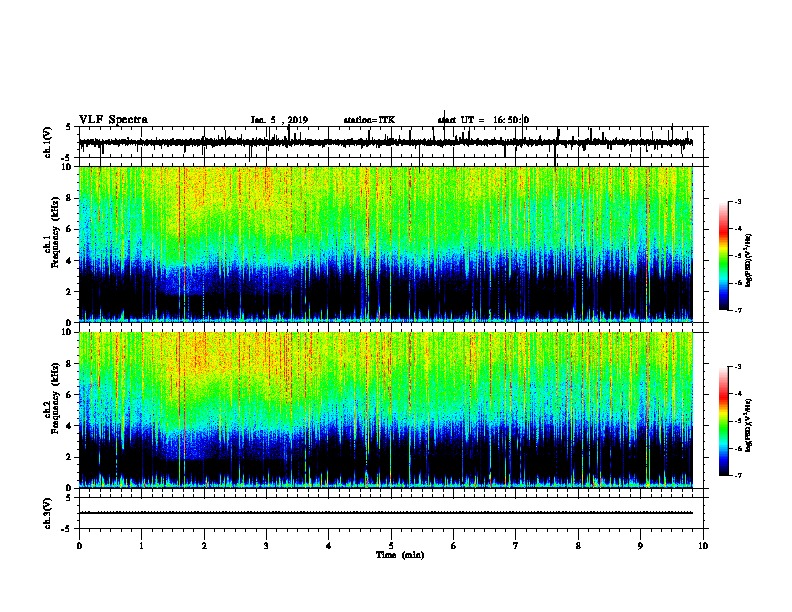Click the "4" tick on the time axis

pyautogui.click(x=329, y=546)
